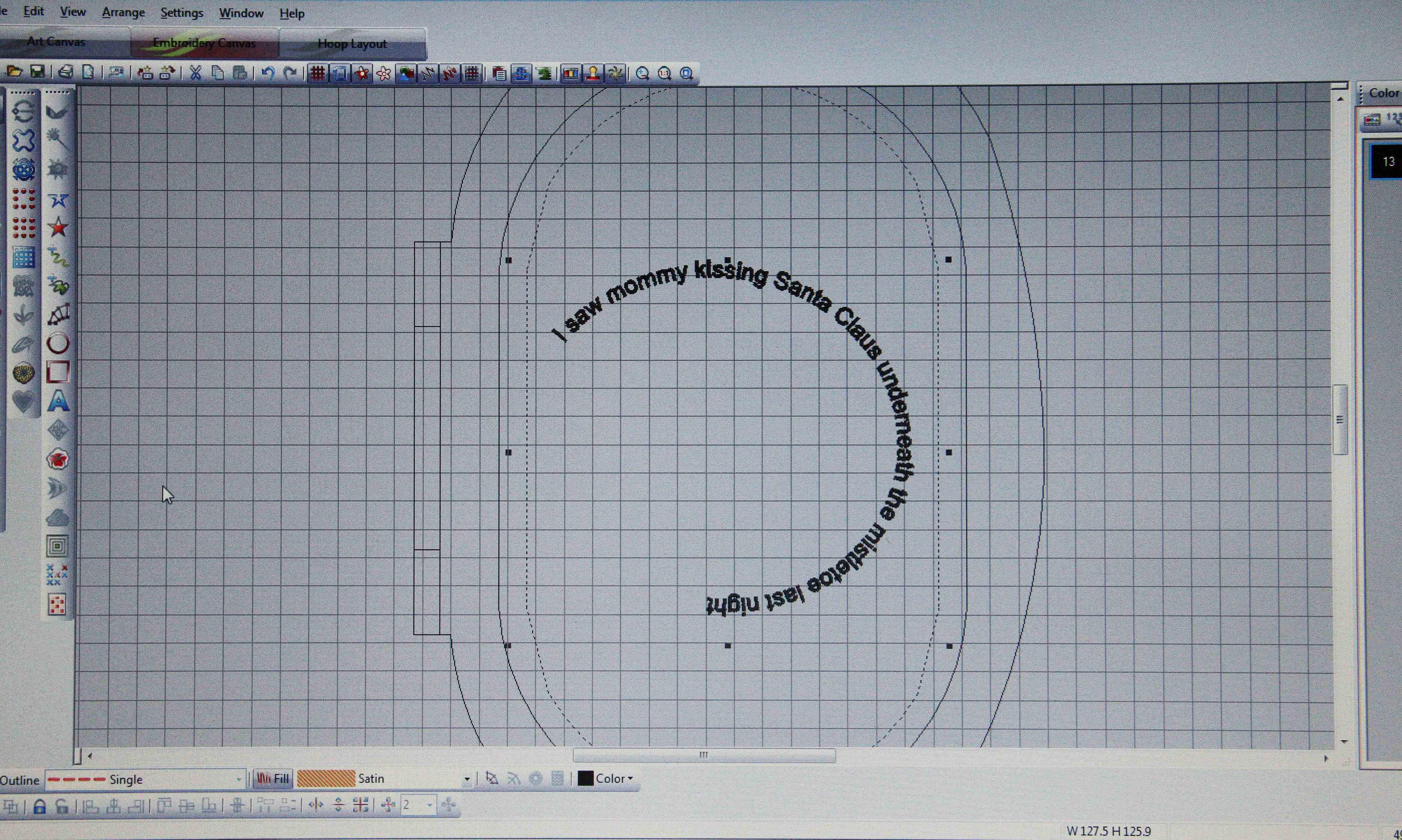Click the blue Lock icon

click(39, 806)
